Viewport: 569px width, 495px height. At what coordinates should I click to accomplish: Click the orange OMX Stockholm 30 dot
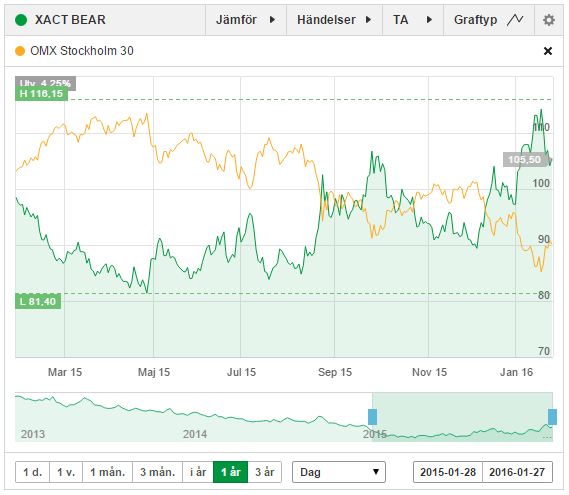click(20, 51)
